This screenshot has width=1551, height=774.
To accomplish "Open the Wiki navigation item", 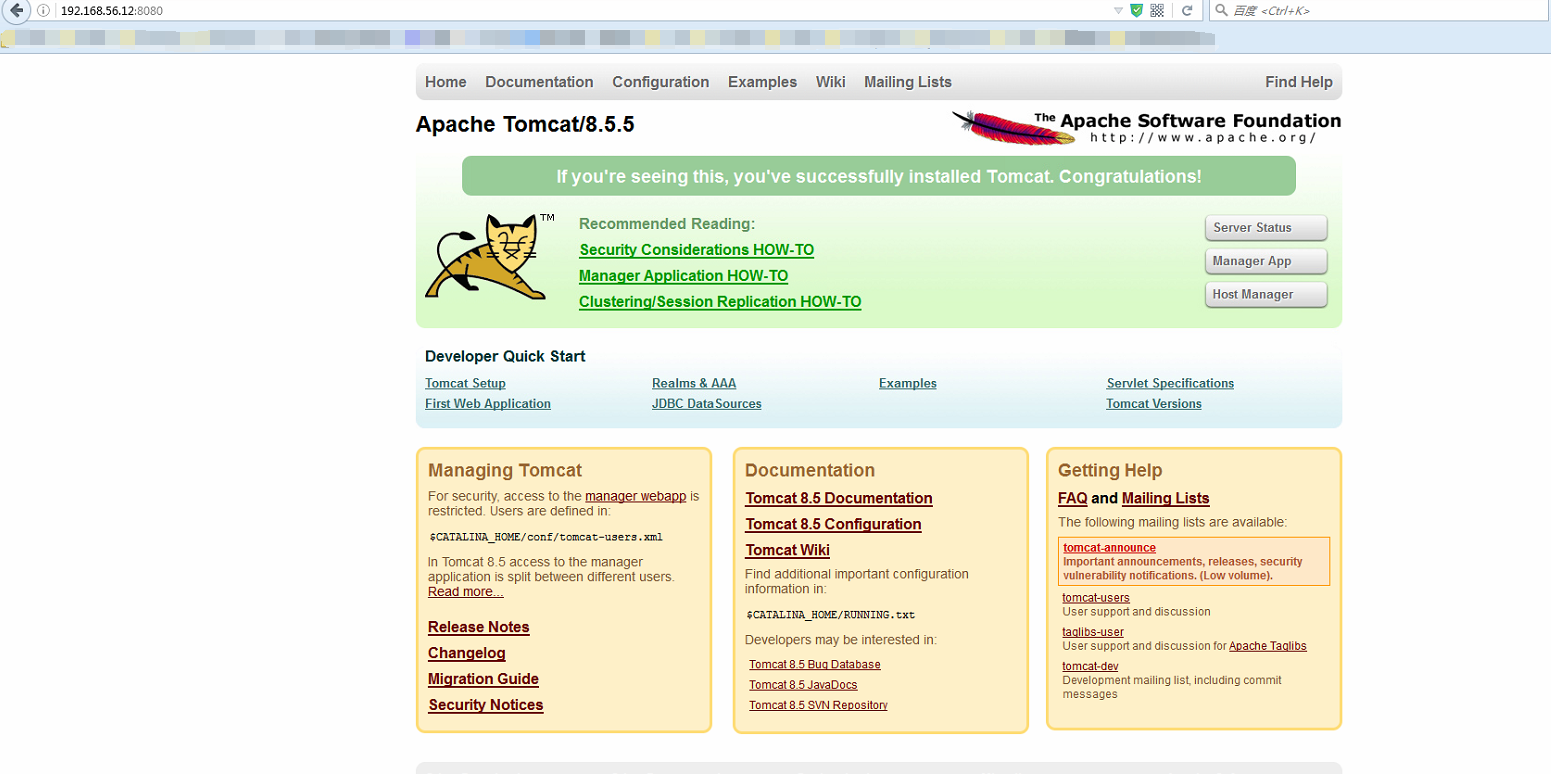I will 830,82.
